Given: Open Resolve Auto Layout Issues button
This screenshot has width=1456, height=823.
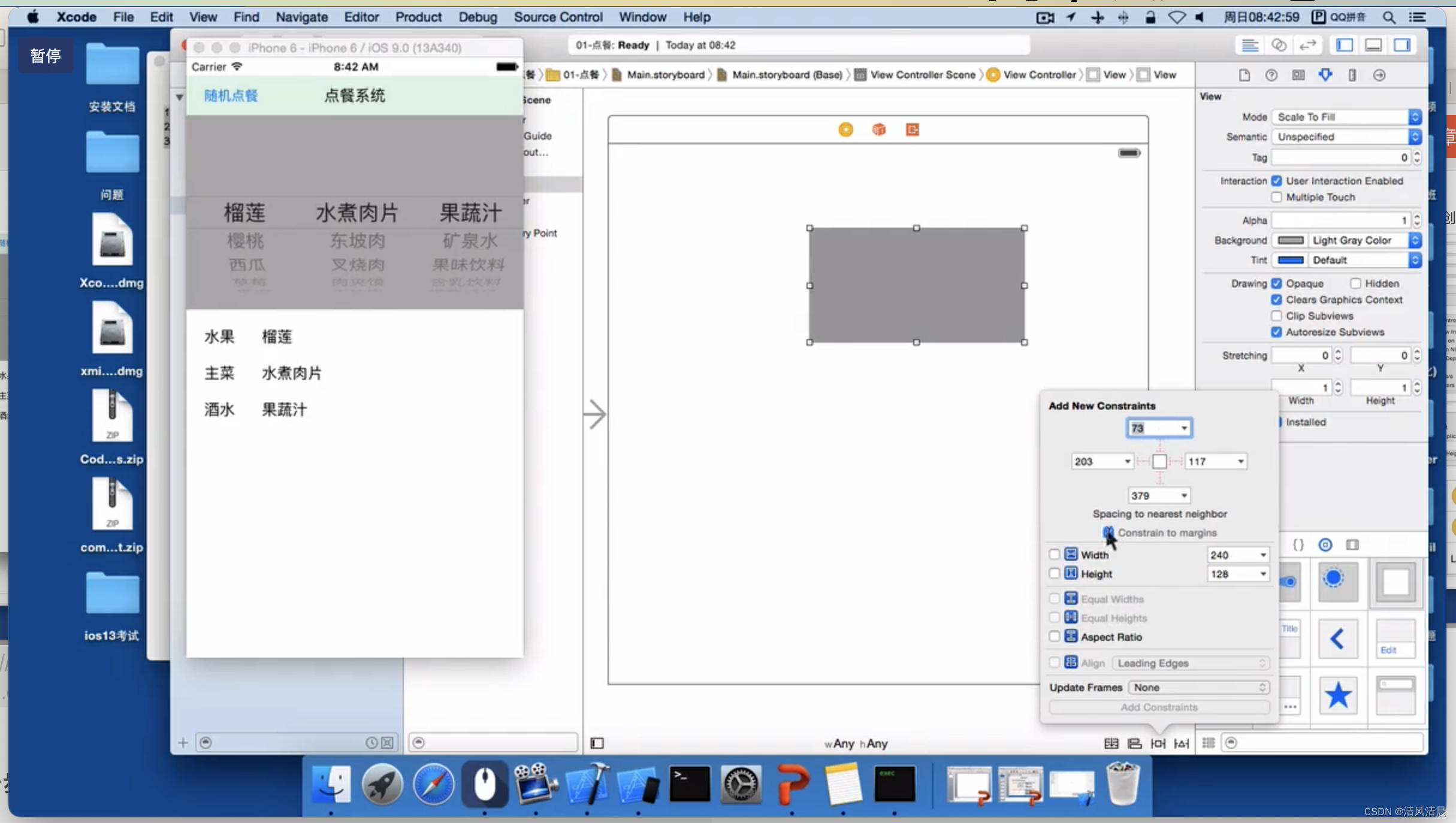Looking at the screenshot, I should point(1181,743).
